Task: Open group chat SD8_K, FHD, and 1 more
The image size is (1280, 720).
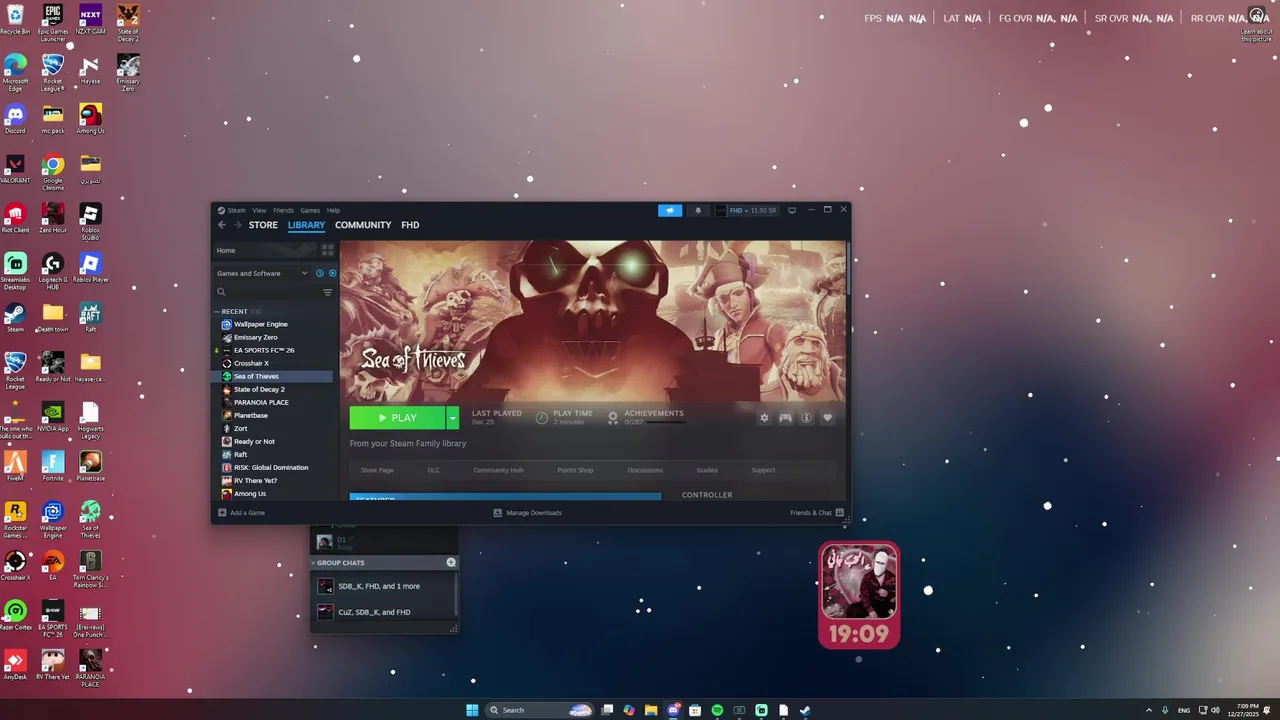Action: (384, 586)
